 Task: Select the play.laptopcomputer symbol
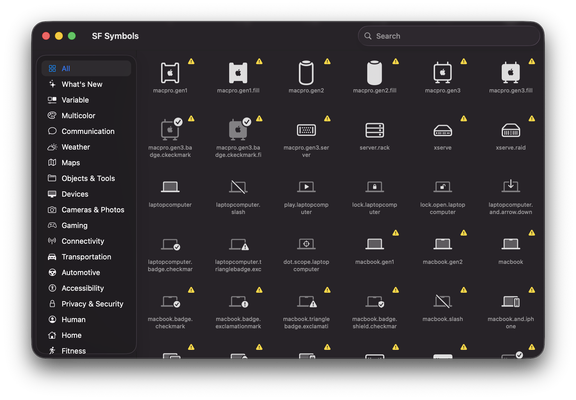(306, 187)
